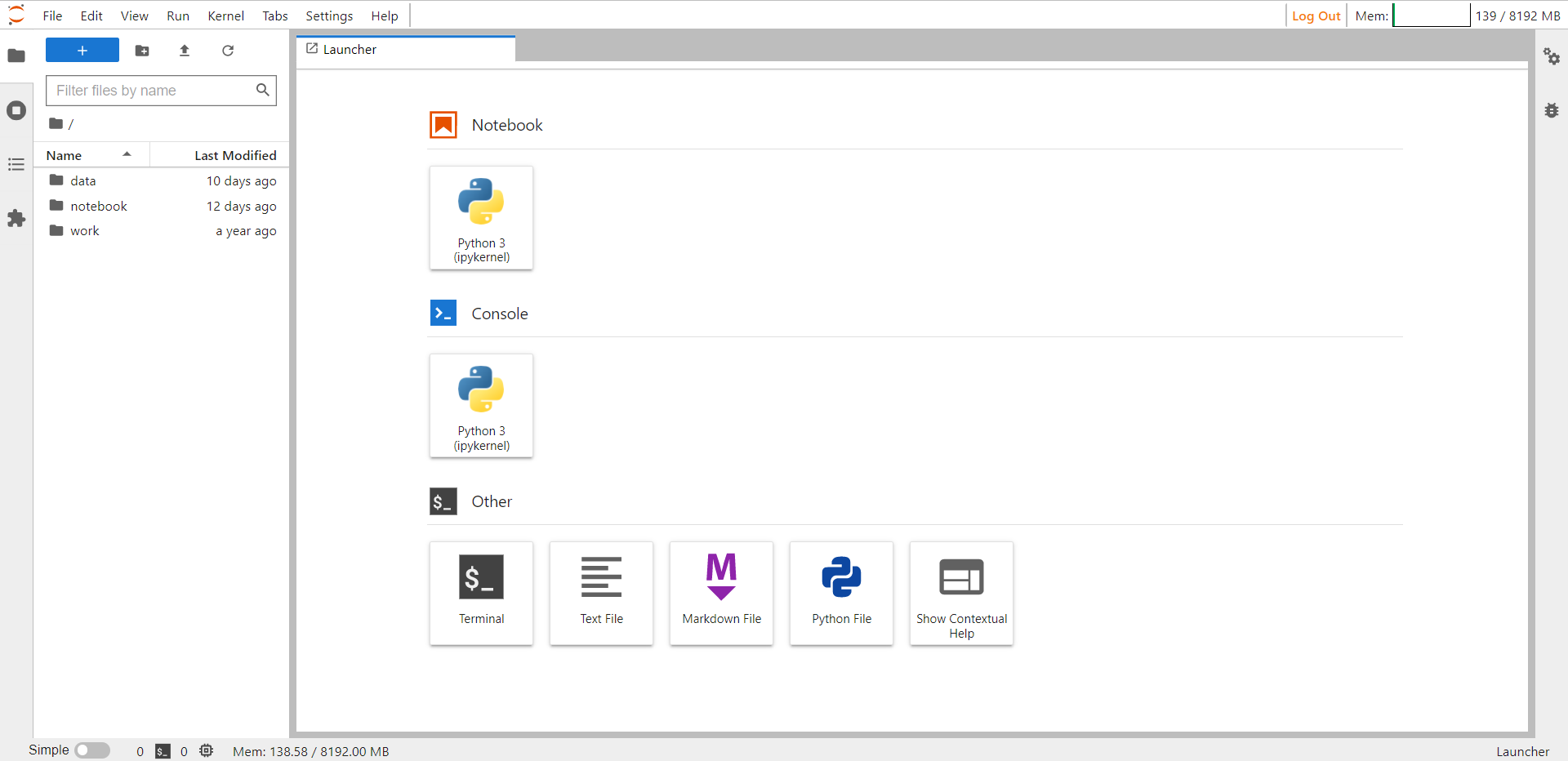
Task: Launch a Terminal from the Other section
Action: click(481, 594)
